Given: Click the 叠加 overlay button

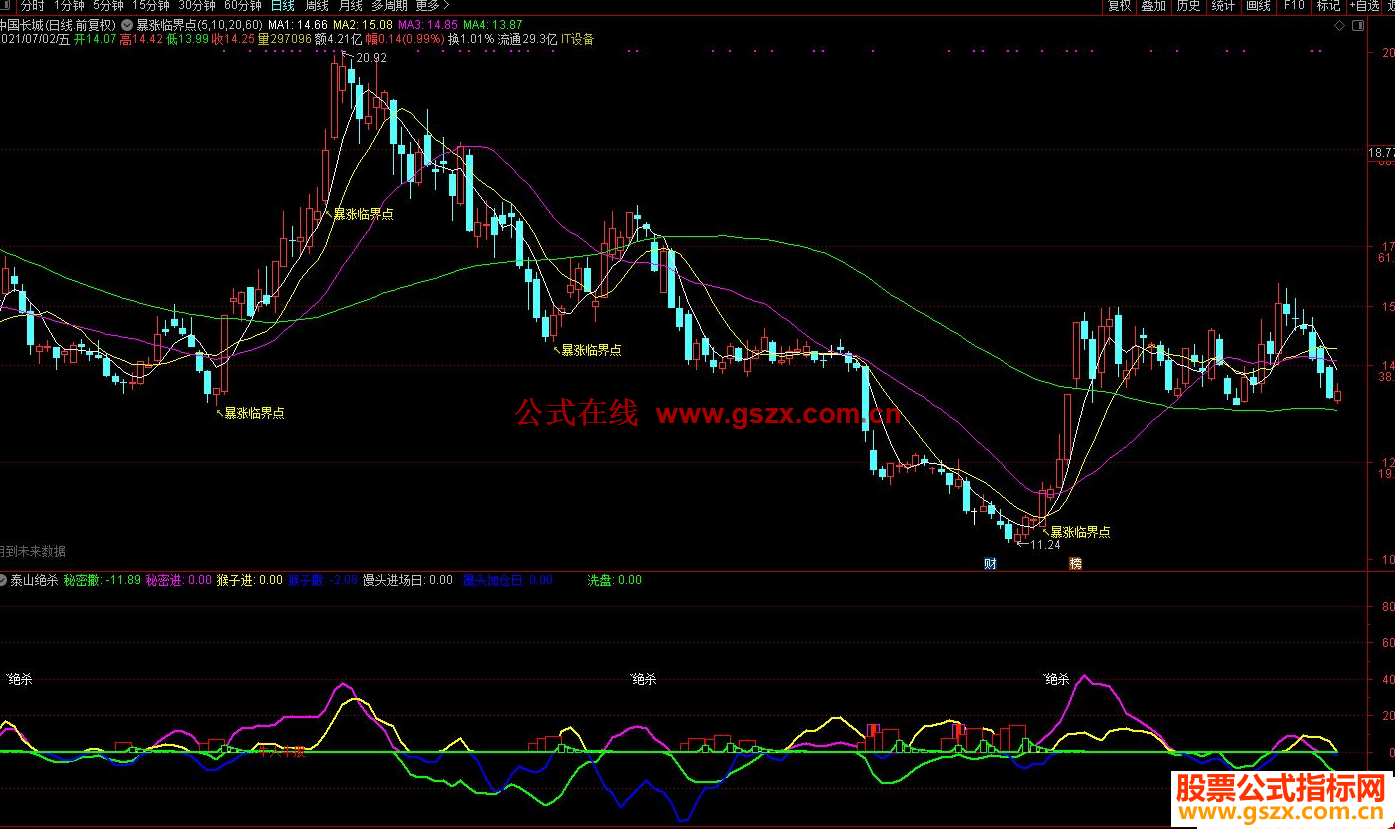Looking at the screenshot, I should click(x=1153, y=6).
